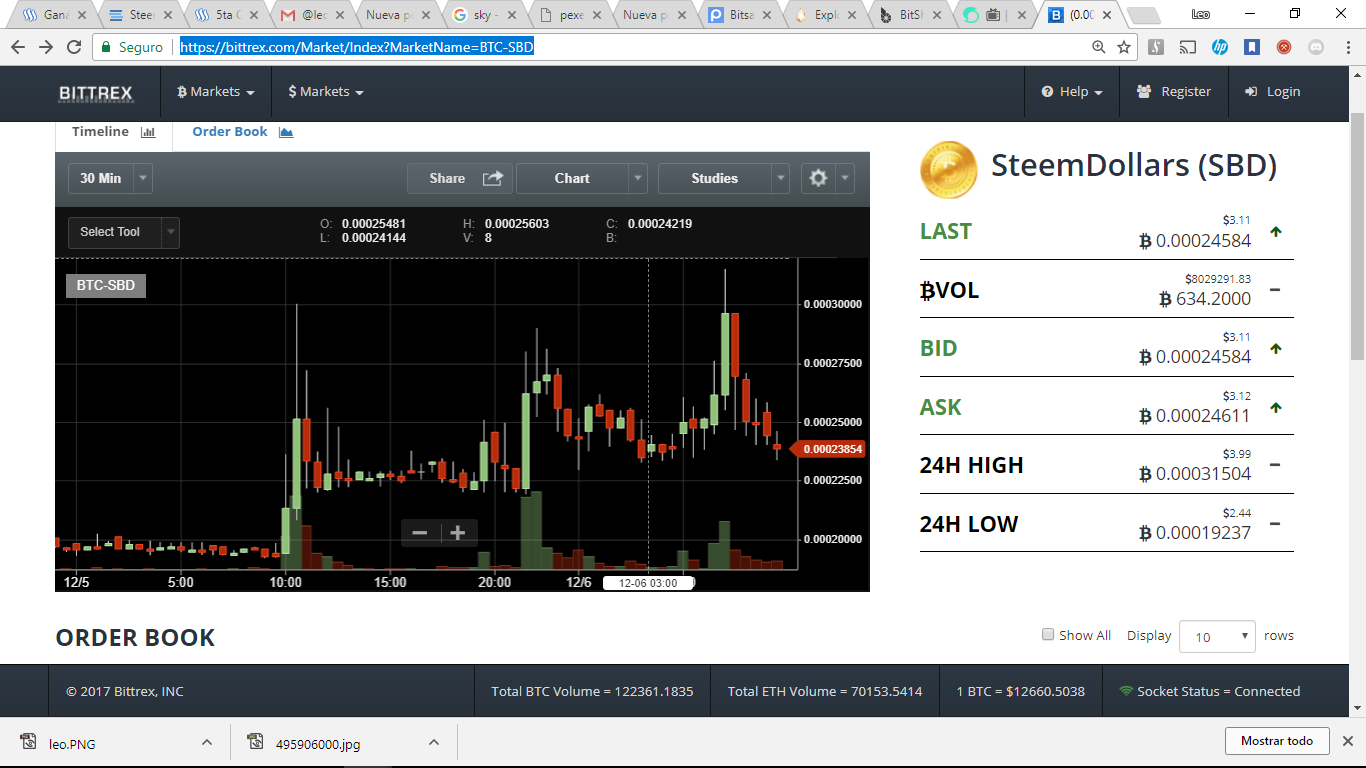The height and width of the screenshot is (768, 1366).
Task: Click the Total BTC Volume footer entry
Action: pyautogui.click(x=592, y=691)
